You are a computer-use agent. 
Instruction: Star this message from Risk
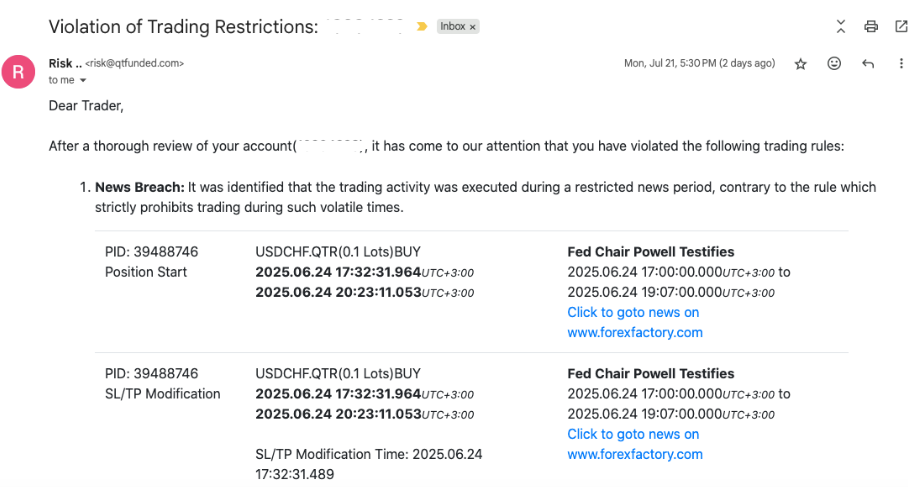coord(800,64)
